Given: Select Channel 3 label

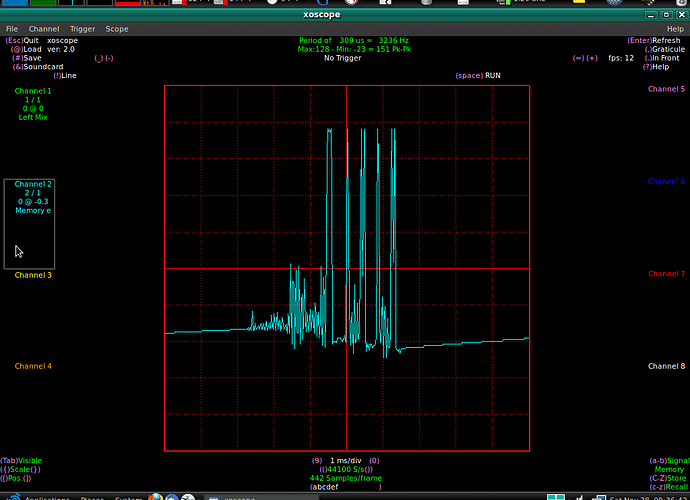Looking at the screenshot, I should tap(33, 275).
